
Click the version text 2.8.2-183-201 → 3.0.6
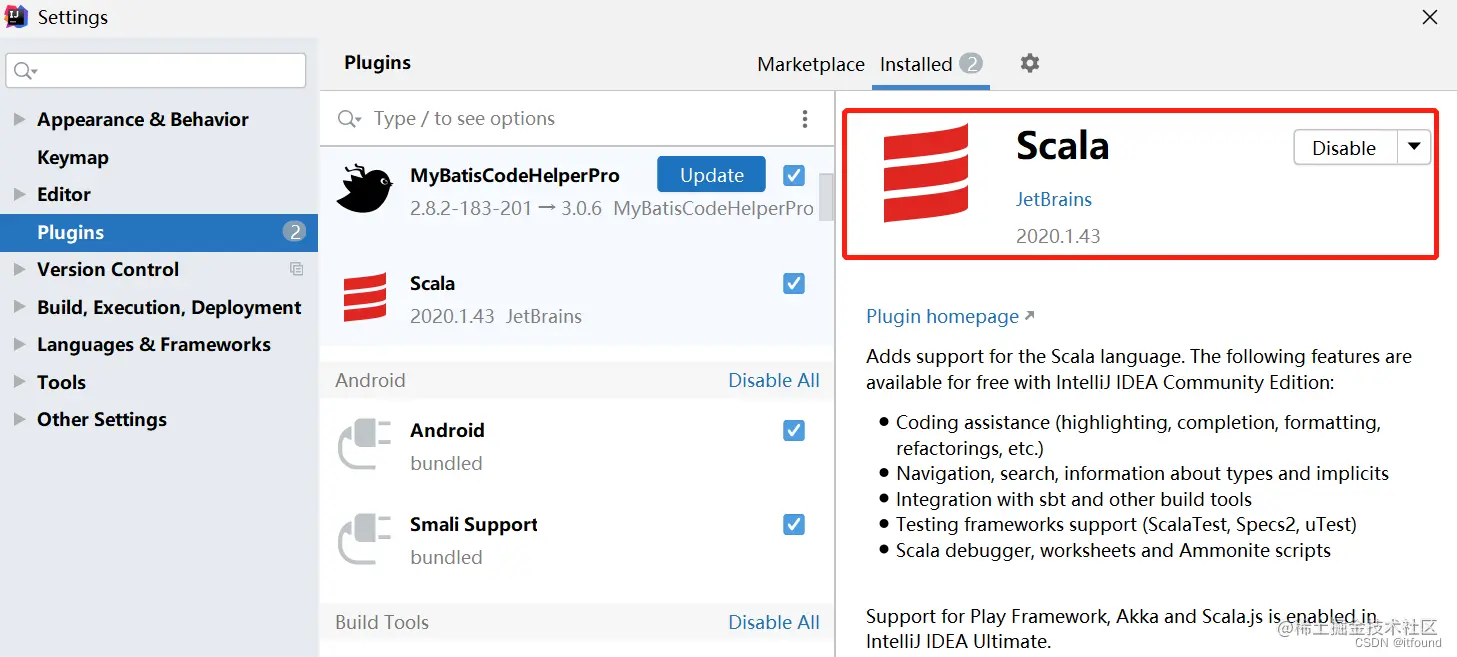point(506,209)
